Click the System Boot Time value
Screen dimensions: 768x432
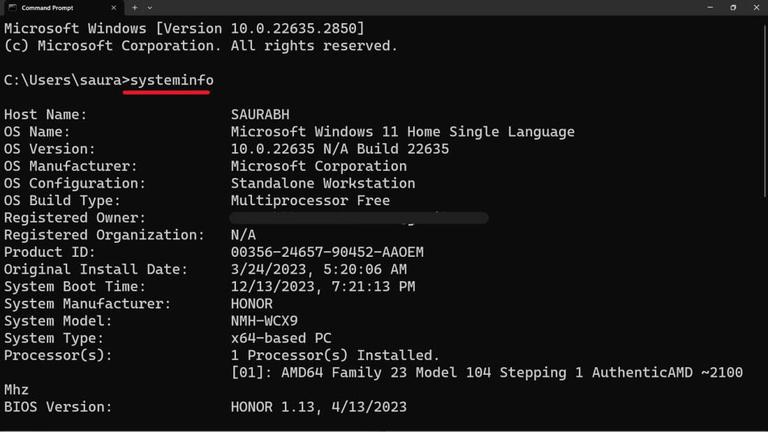pos(323,287)
